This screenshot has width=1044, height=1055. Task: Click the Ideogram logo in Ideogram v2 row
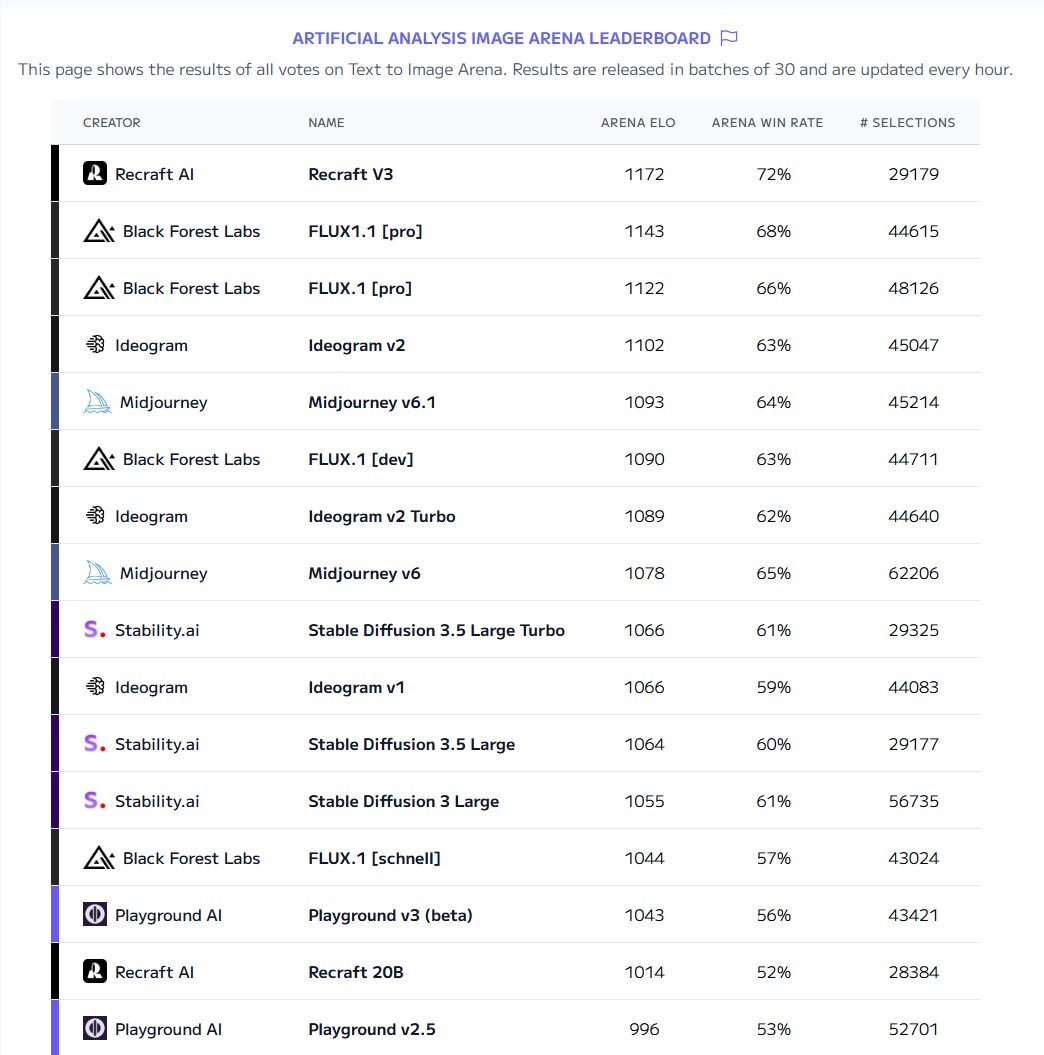tap(95, 345)
